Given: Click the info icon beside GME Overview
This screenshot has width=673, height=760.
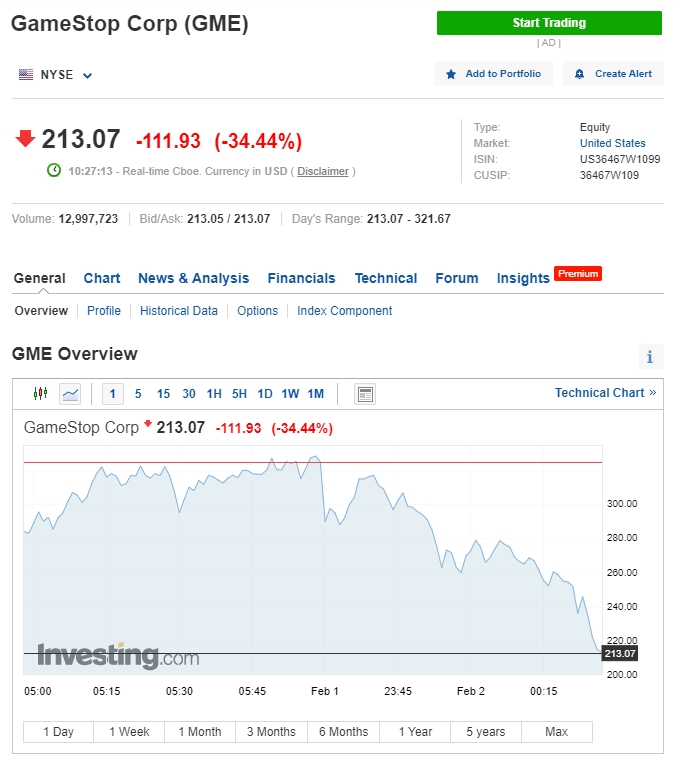Looking at the screenshot, I should click(650, 357).
